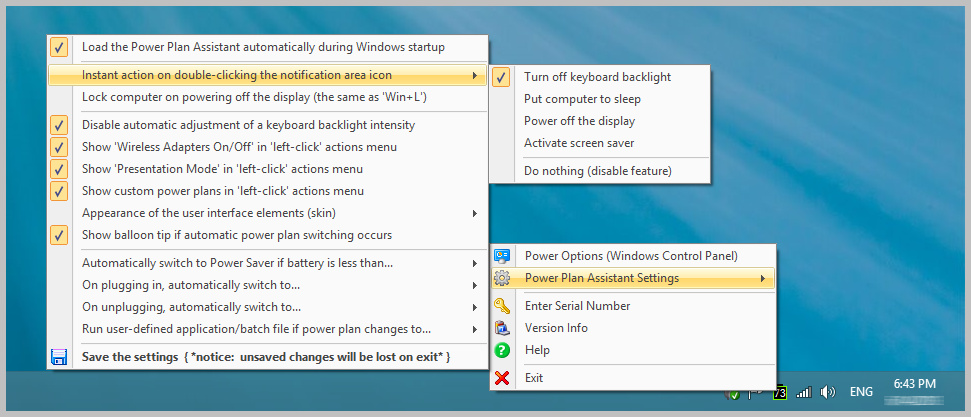Open Power Options (Windows Control Panel)
Viewport: 971px width, 417px height.
coord(632,256)
